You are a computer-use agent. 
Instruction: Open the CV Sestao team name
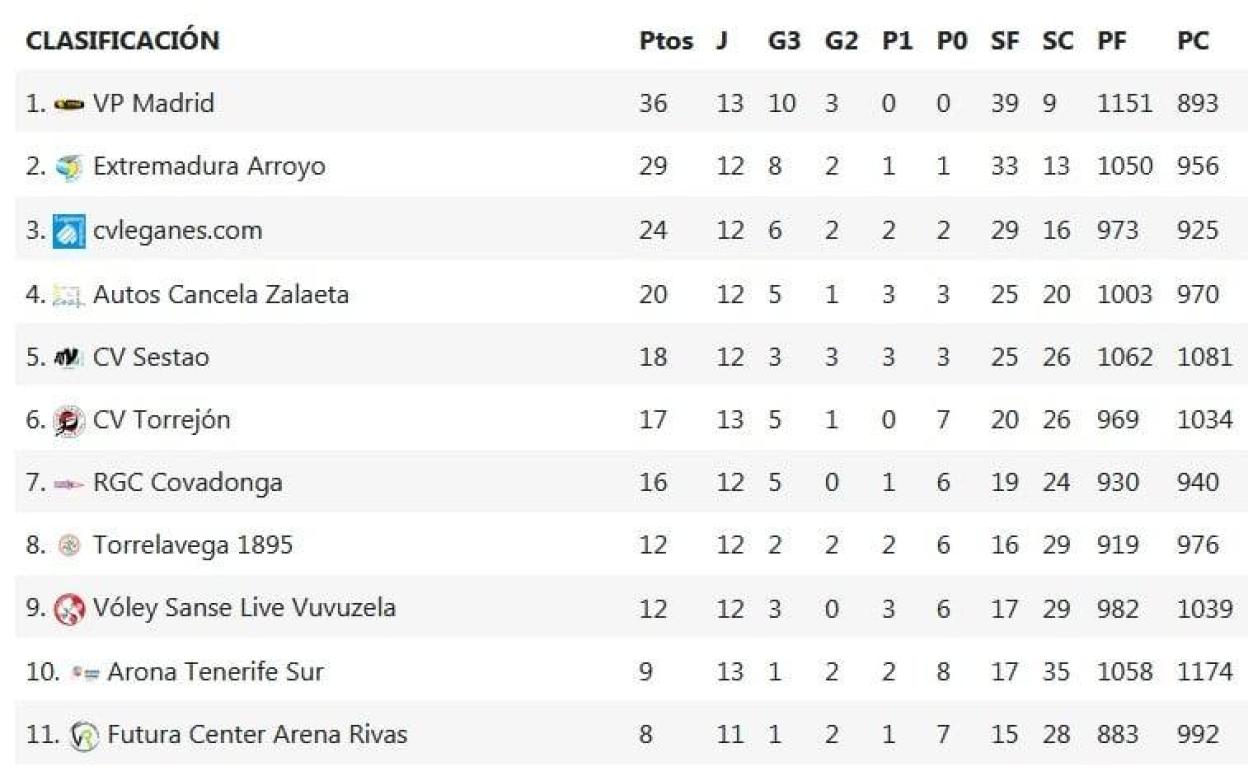151,357
